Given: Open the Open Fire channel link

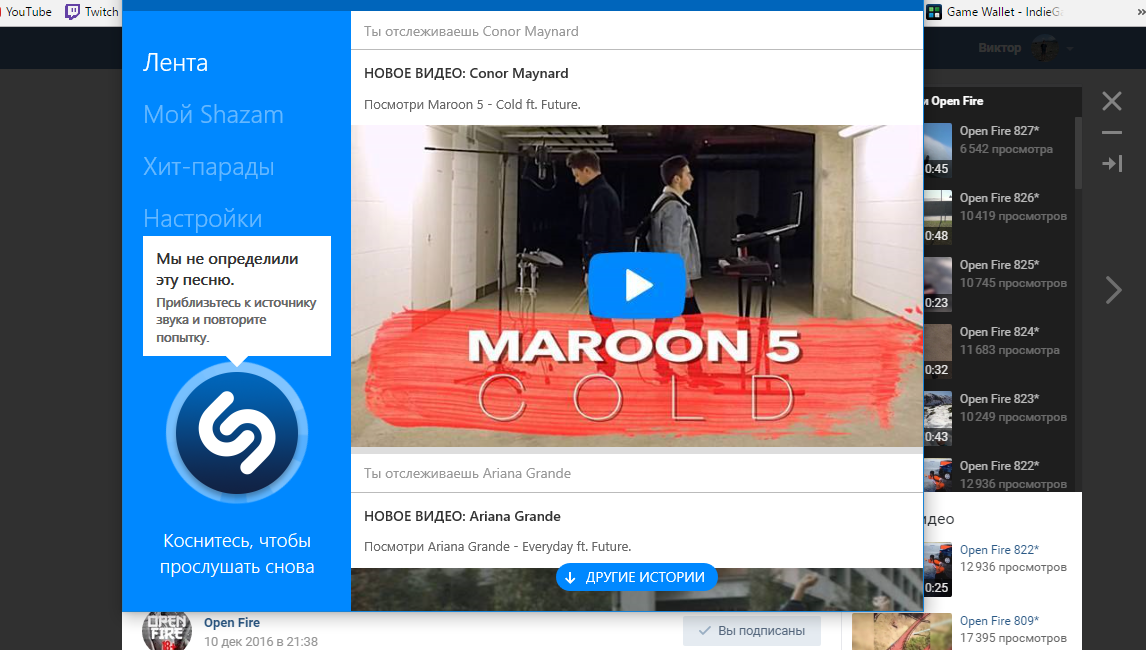Looking at the screenshot, I should point(232,622).
